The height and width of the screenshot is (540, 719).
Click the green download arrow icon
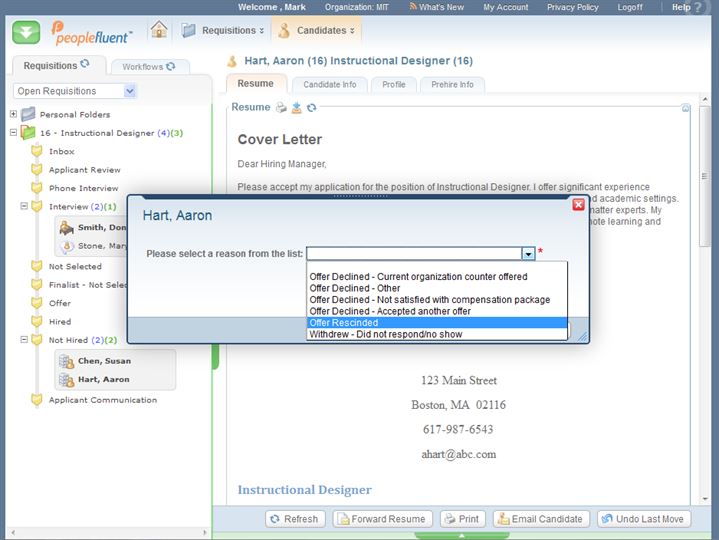27,32
